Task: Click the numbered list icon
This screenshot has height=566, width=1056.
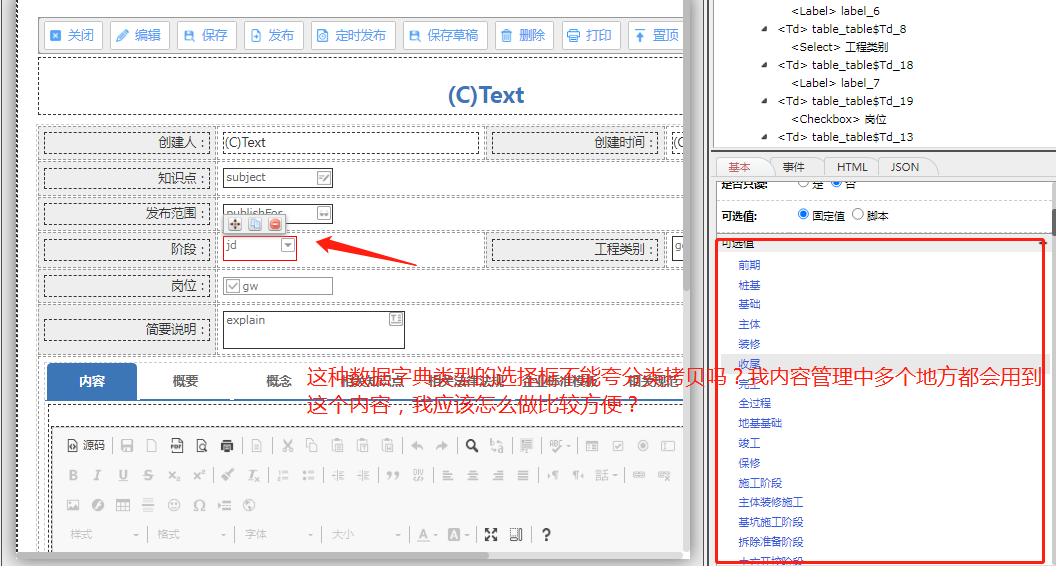Action: tap(284, 475)
